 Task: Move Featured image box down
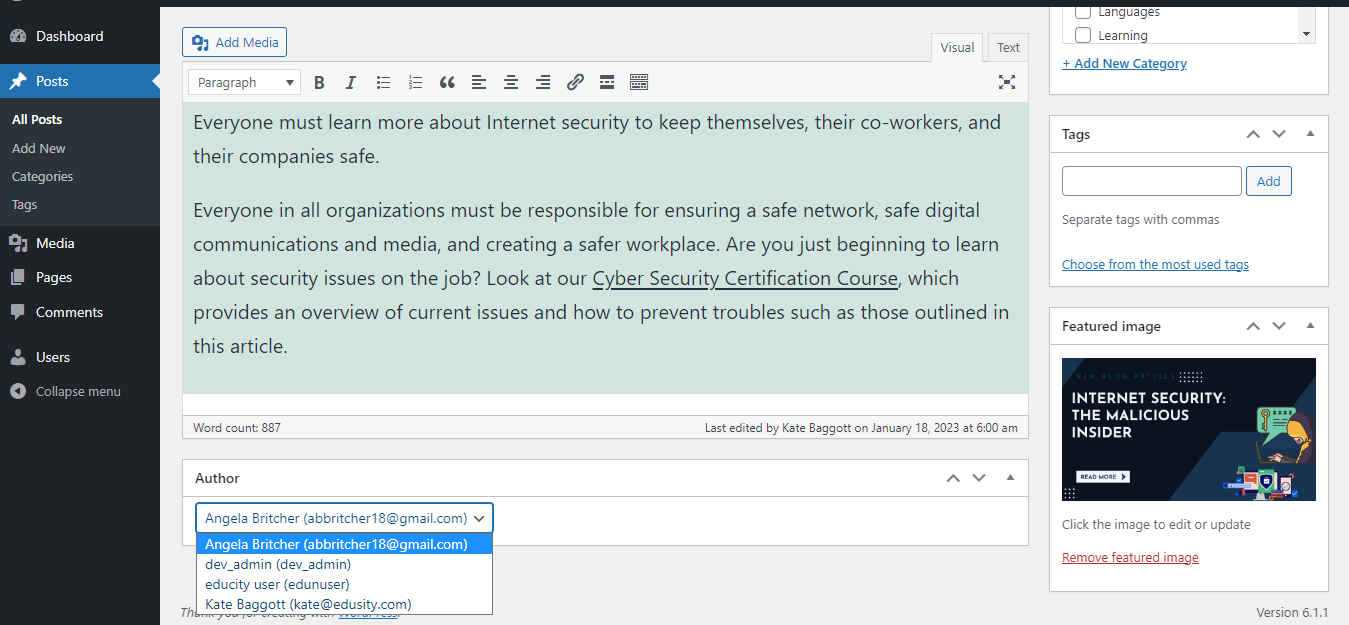coord(1279,326)
